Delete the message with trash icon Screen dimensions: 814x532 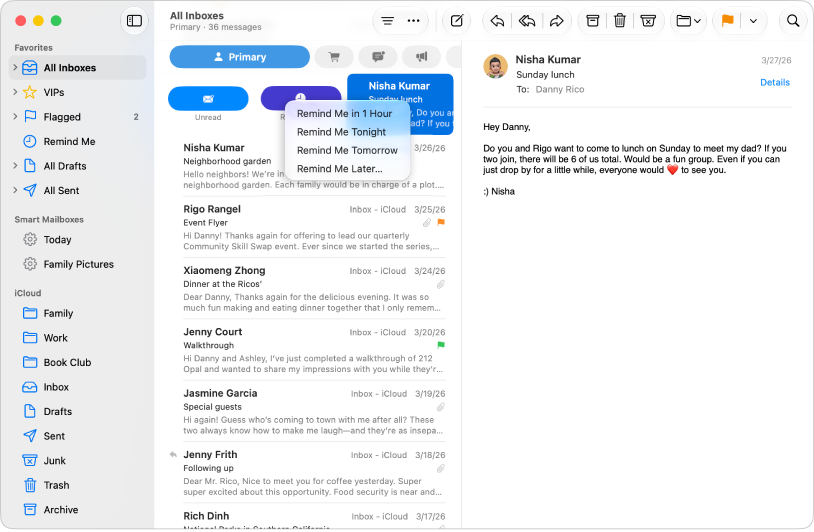coord(620,21)
